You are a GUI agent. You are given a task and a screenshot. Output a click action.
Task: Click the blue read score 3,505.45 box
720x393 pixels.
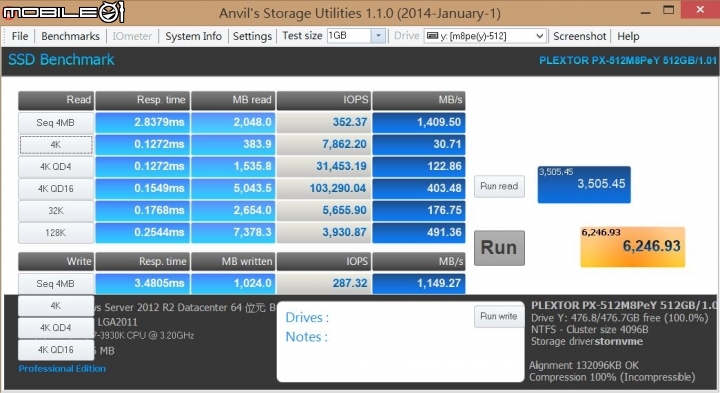(584, 185)
